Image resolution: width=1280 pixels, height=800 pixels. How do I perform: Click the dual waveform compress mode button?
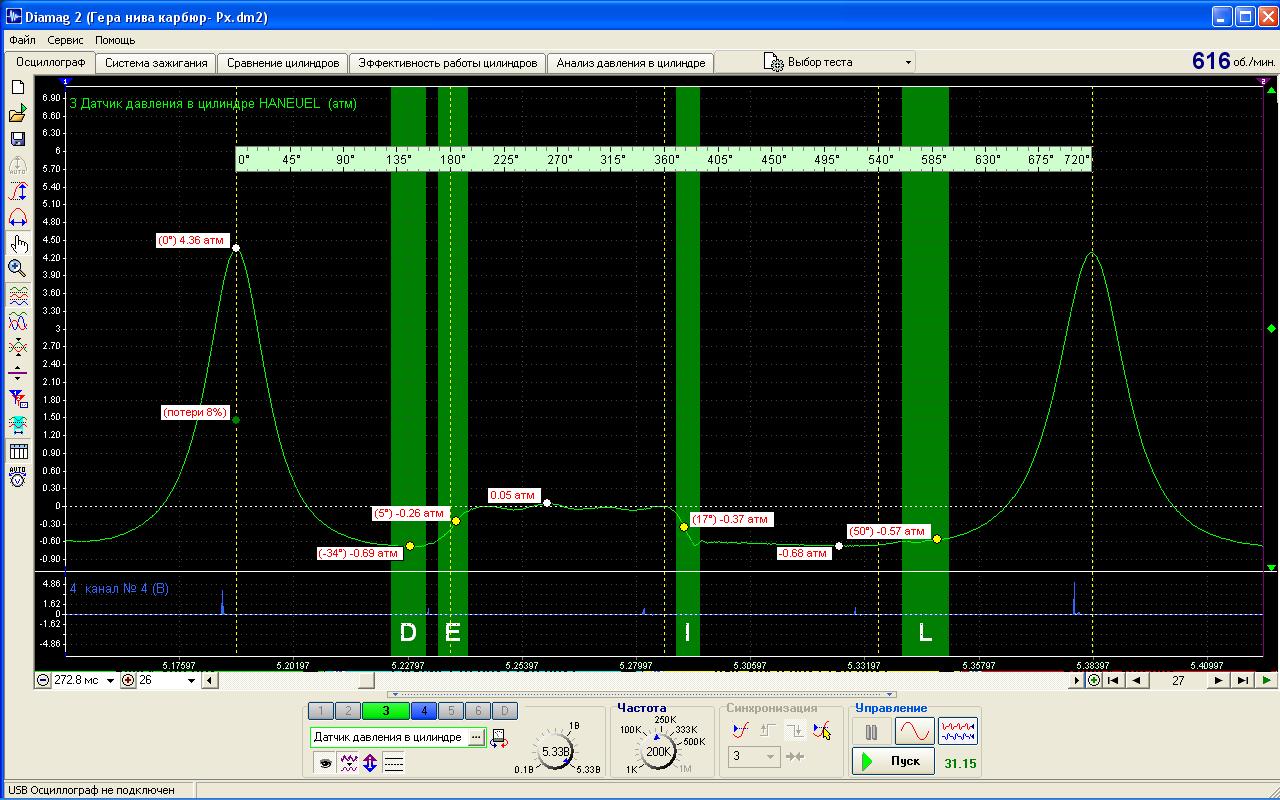pyautogui.click(x=957, y=731)
